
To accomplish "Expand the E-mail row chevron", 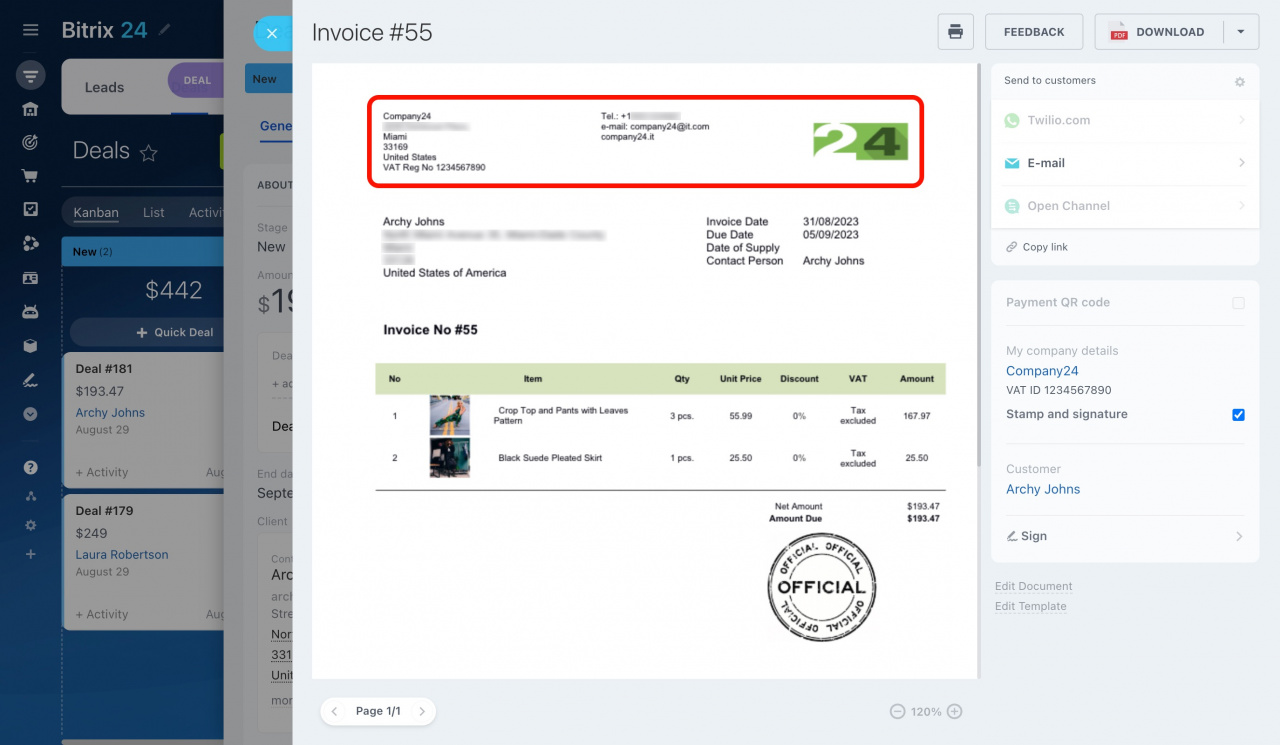I will tap(1242, 163).
